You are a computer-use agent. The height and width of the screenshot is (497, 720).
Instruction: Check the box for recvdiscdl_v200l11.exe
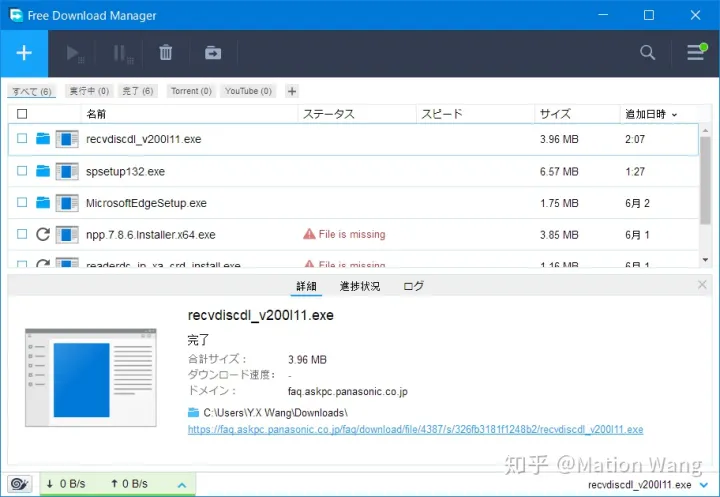pos(22,138)
